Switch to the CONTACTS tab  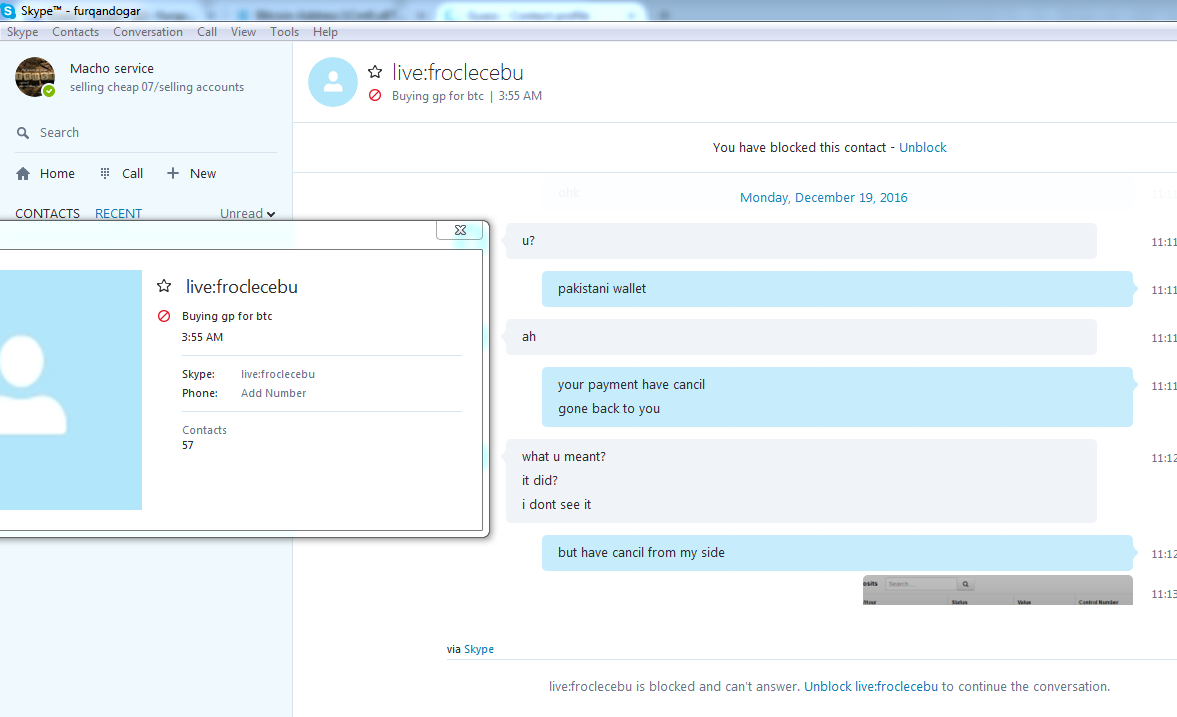coord(47,213)
